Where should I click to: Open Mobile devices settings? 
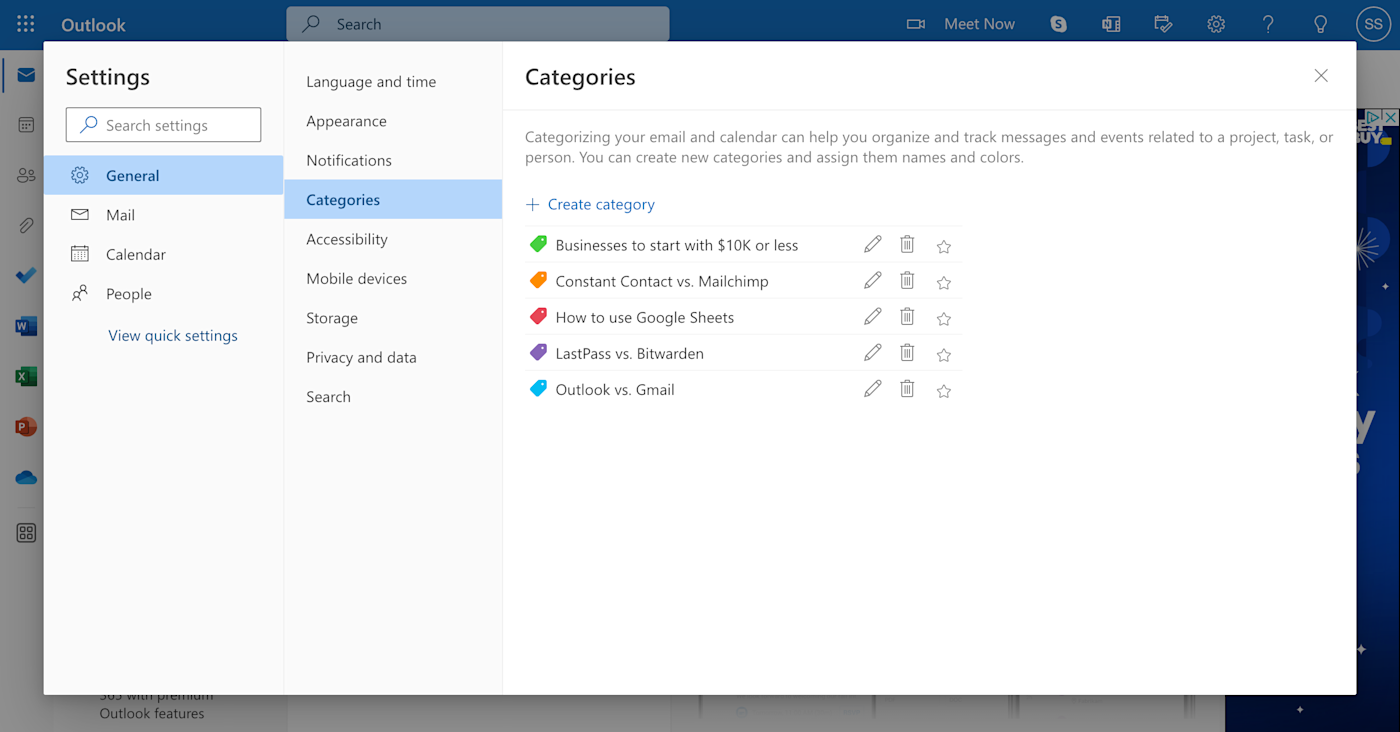(393, 278)
